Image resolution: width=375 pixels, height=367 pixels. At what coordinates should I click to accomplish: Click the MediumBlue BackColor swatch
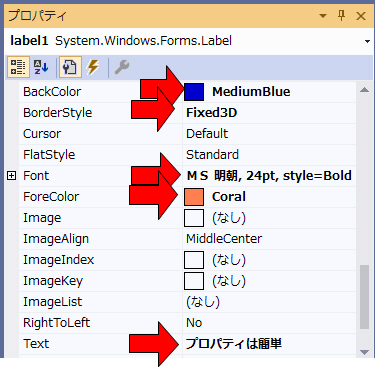point(194,92)
